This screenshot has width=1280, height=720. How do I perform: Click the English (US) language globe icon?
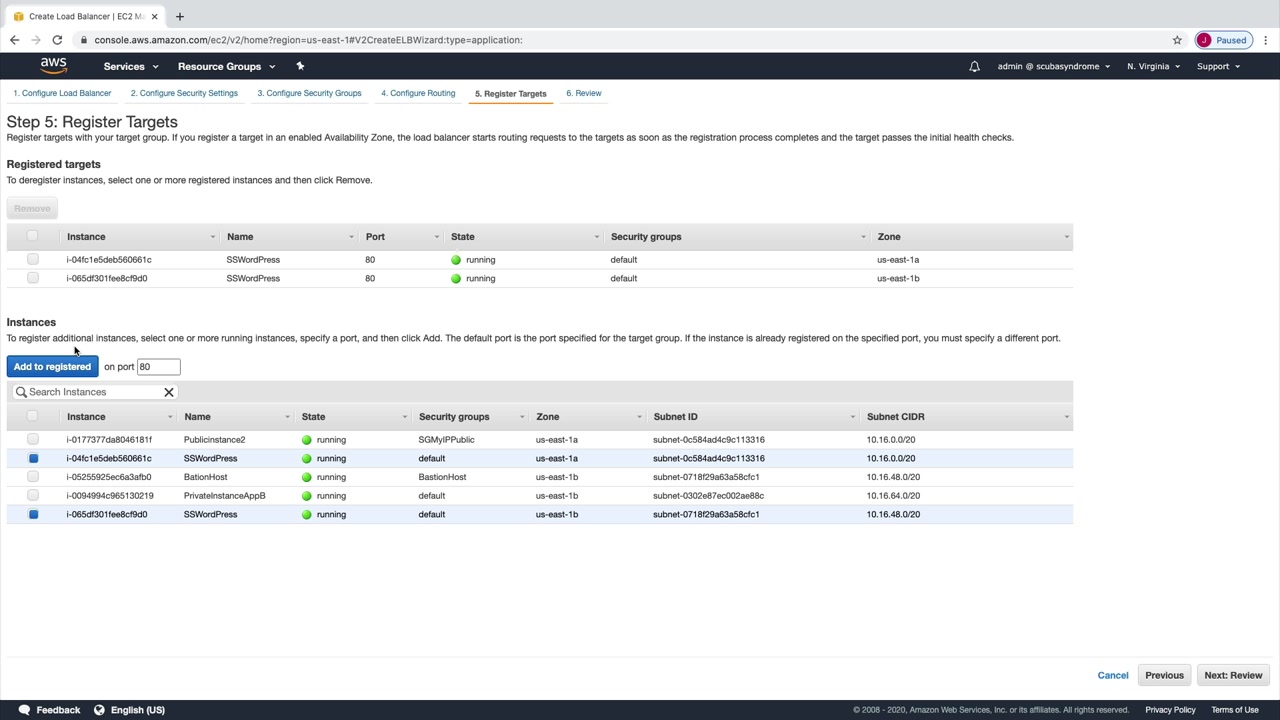pyautogui.click(x=99, y=710)
